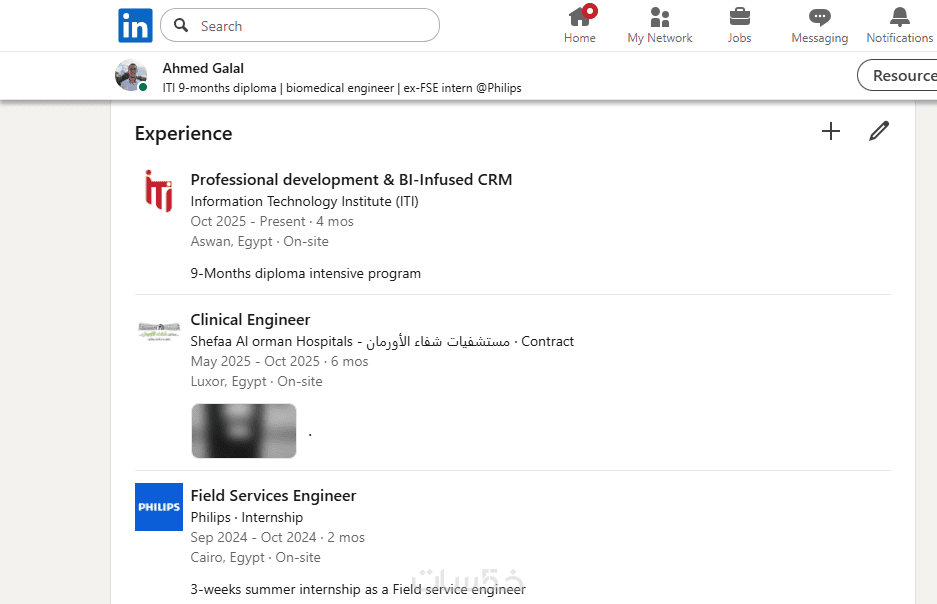Open the Philips company logo

159,507
